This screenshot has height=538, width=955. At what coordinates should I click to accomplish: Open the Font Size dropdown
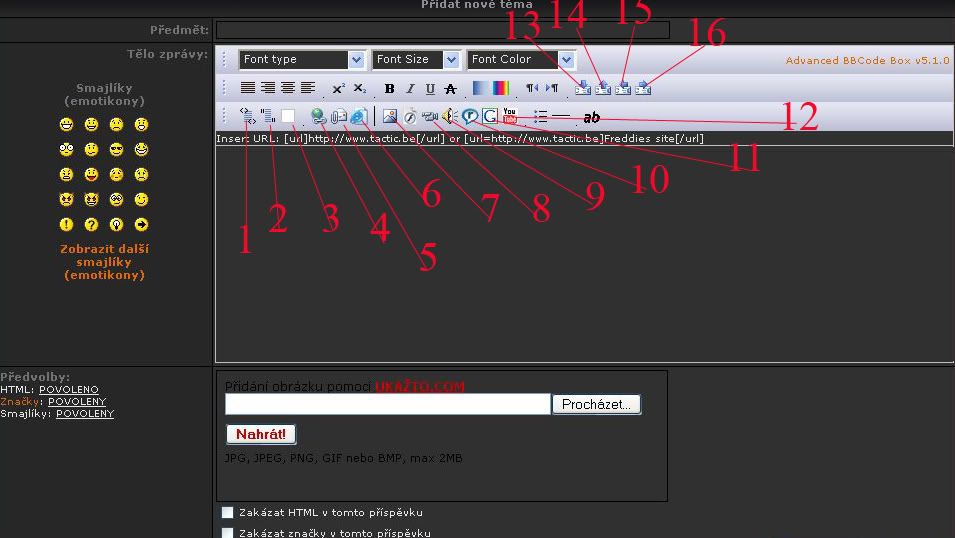click(415, 59)
